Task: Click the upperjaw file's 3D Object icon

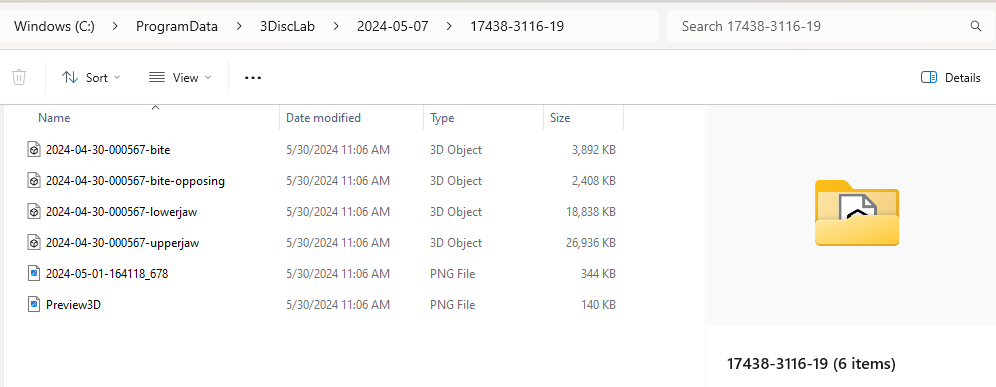Action: [34, 243]
